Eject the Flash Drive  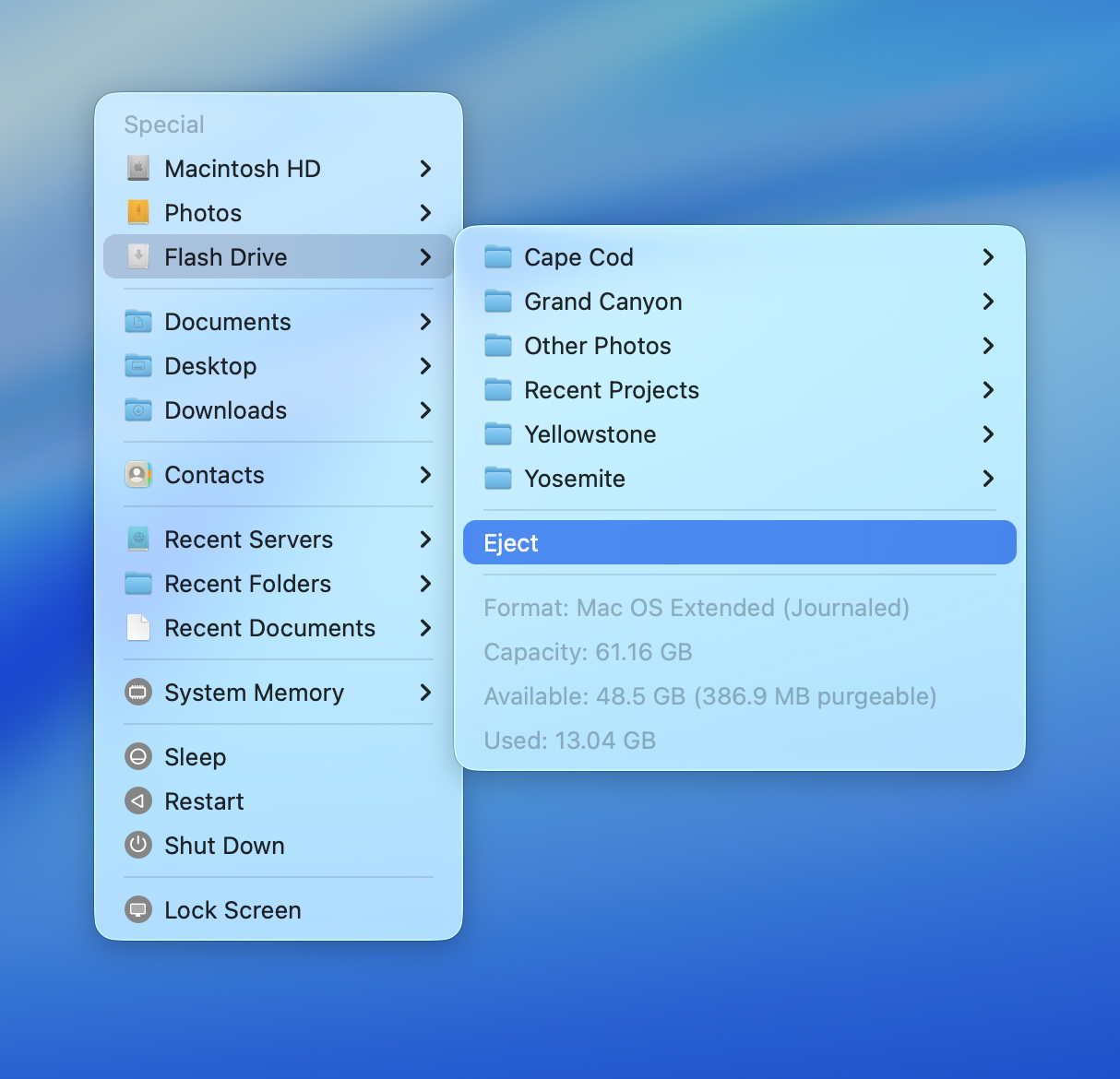738,543
